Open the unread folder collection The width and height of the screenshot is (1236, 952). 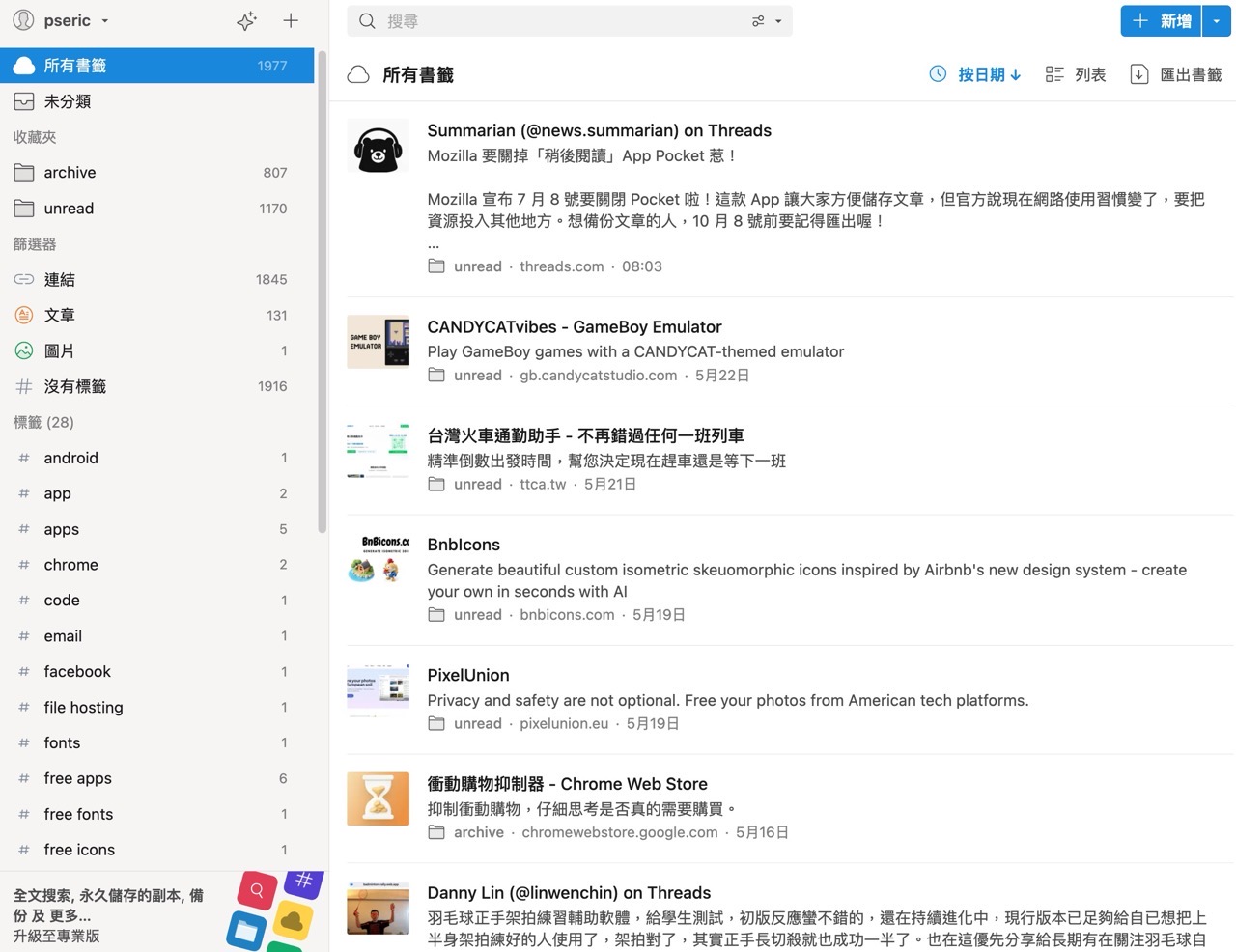click(x=157, y=209)
